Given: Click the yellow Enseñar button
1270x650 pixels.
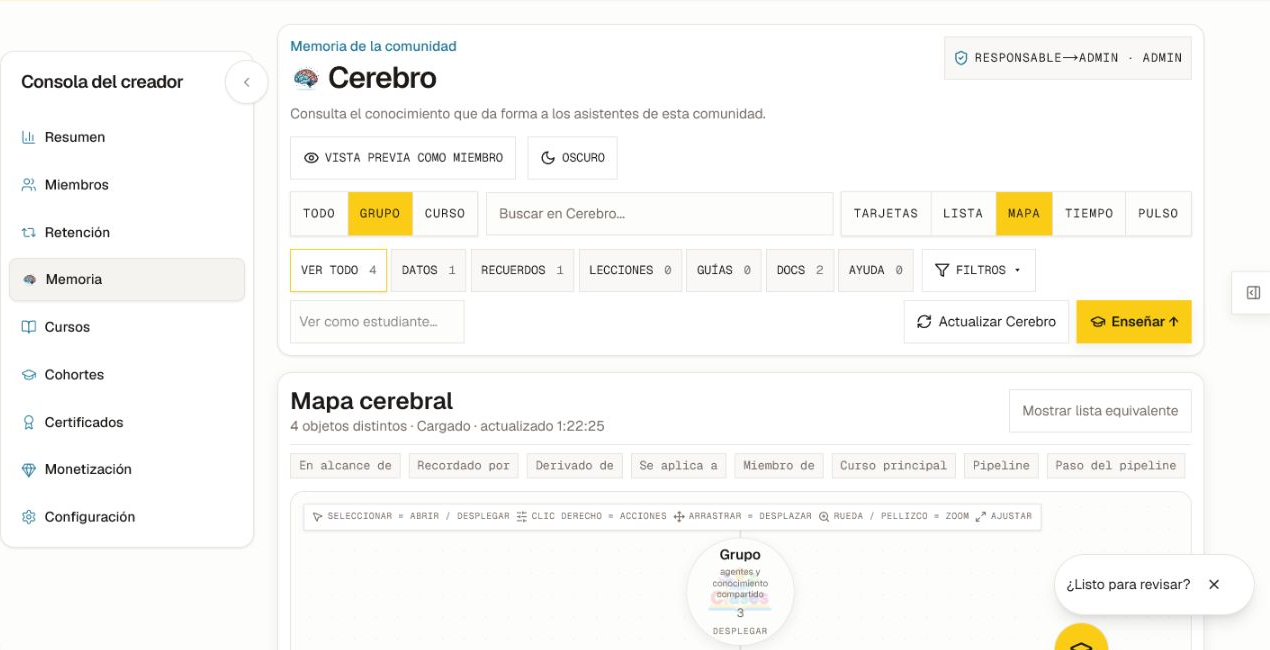Looking at the screenshot, I should 1134,322.
